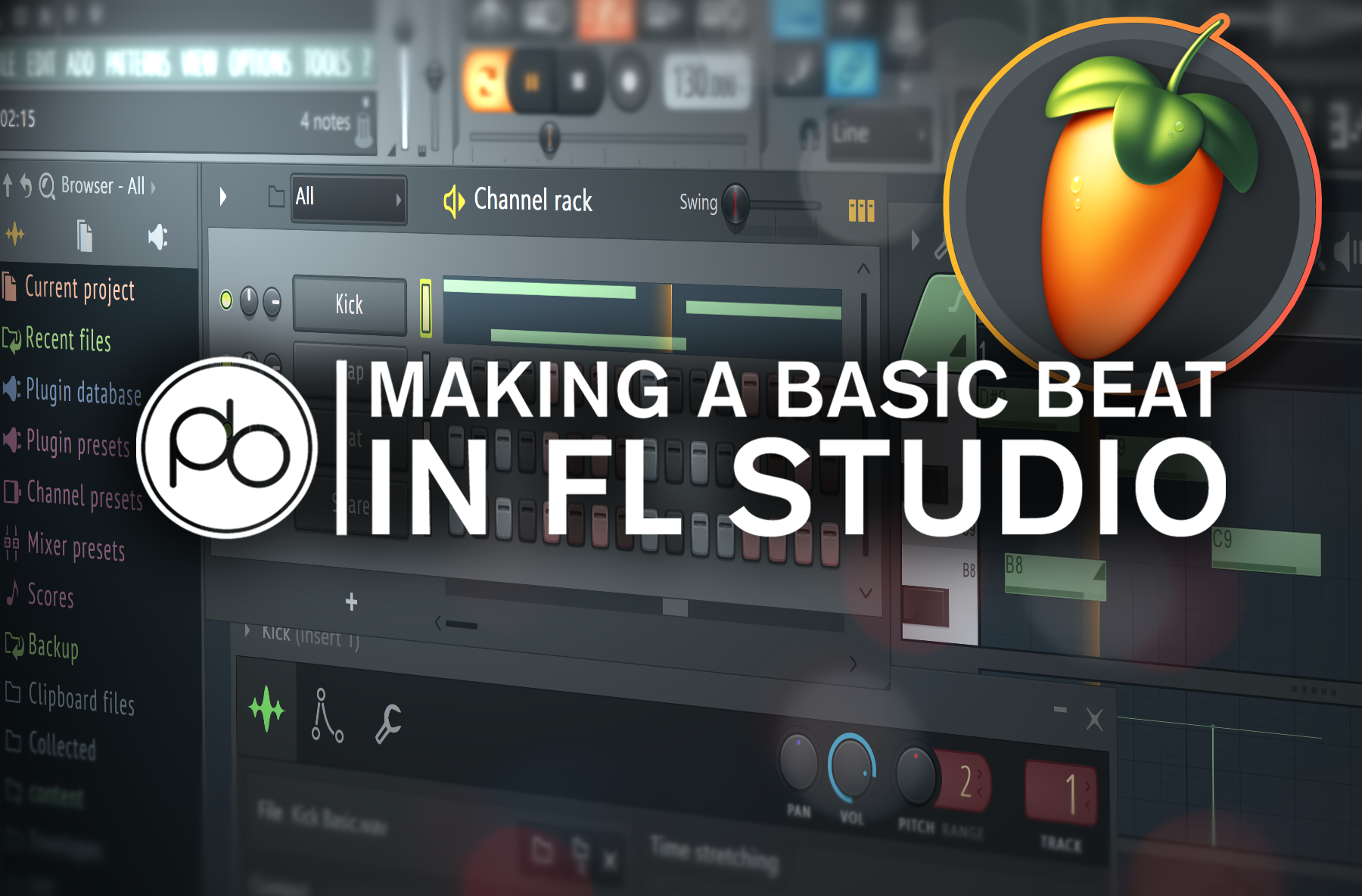
Task: Click the browser search magnifier icon
Action: point(47,185)
